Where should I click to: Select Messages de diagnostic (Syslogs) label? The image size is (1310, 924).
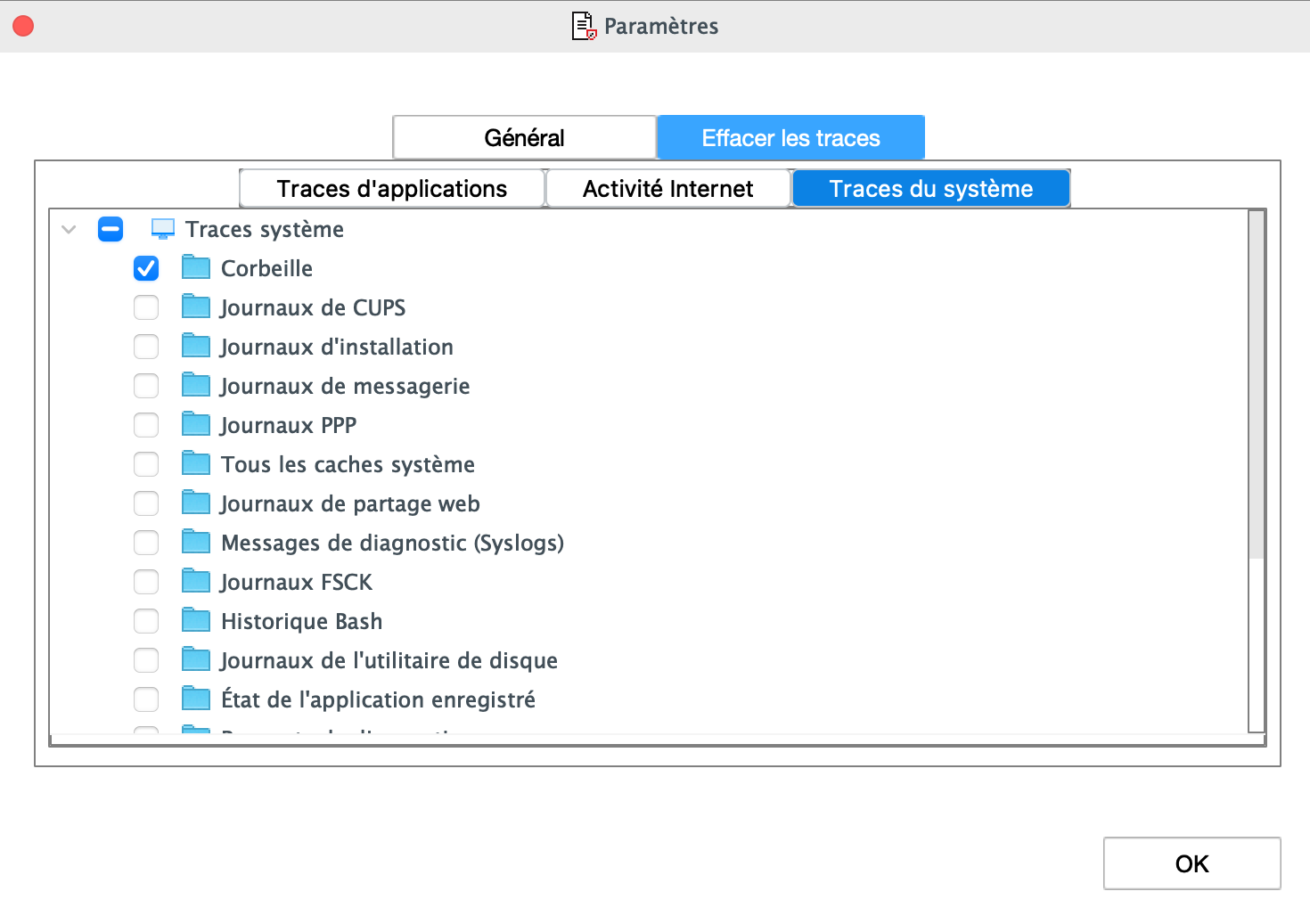pos(392,543)
